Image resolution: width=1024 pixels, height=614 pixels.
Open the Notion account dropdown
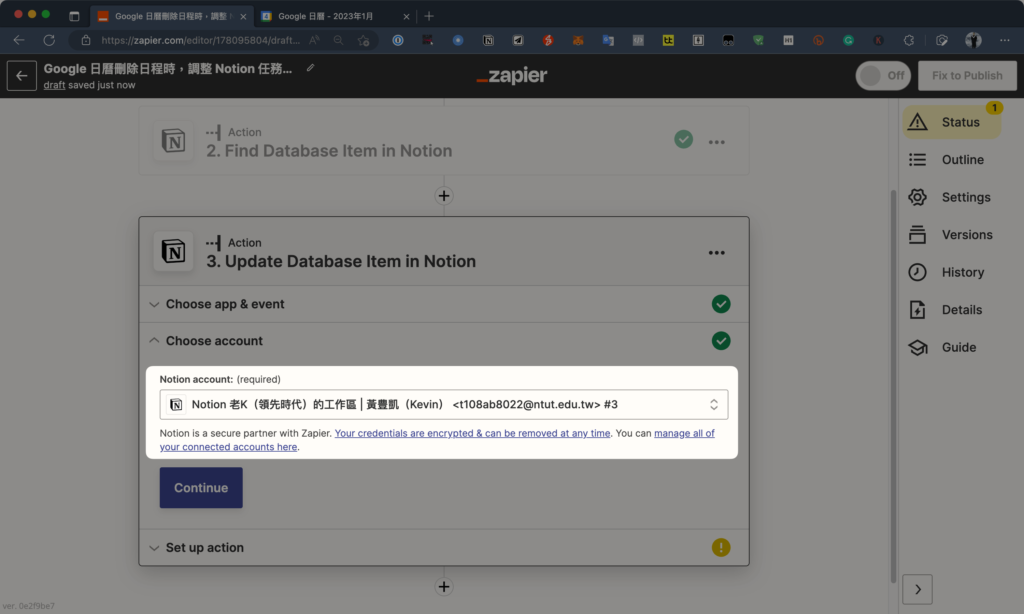[444, 404]
